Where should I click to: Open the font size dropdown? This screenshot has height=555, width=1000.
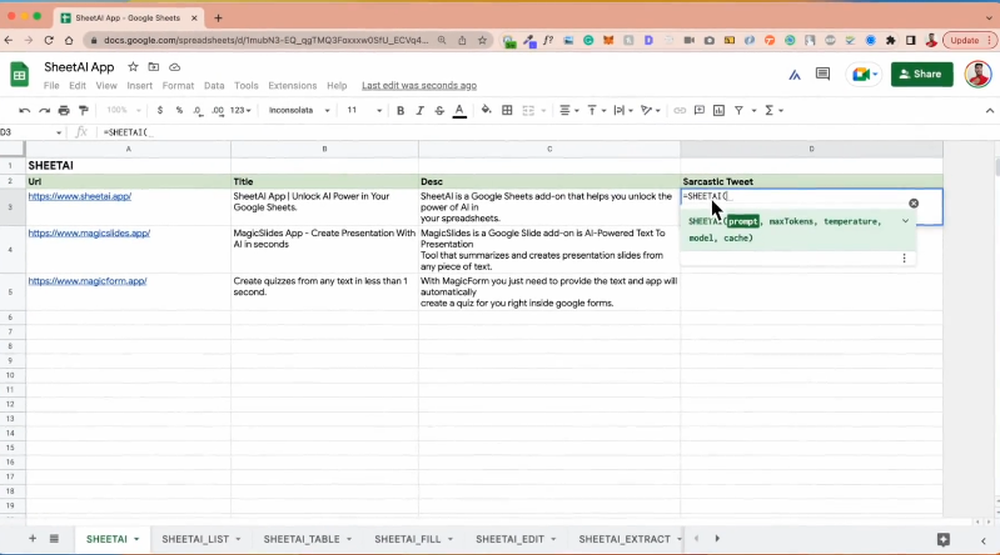[364, 110]
